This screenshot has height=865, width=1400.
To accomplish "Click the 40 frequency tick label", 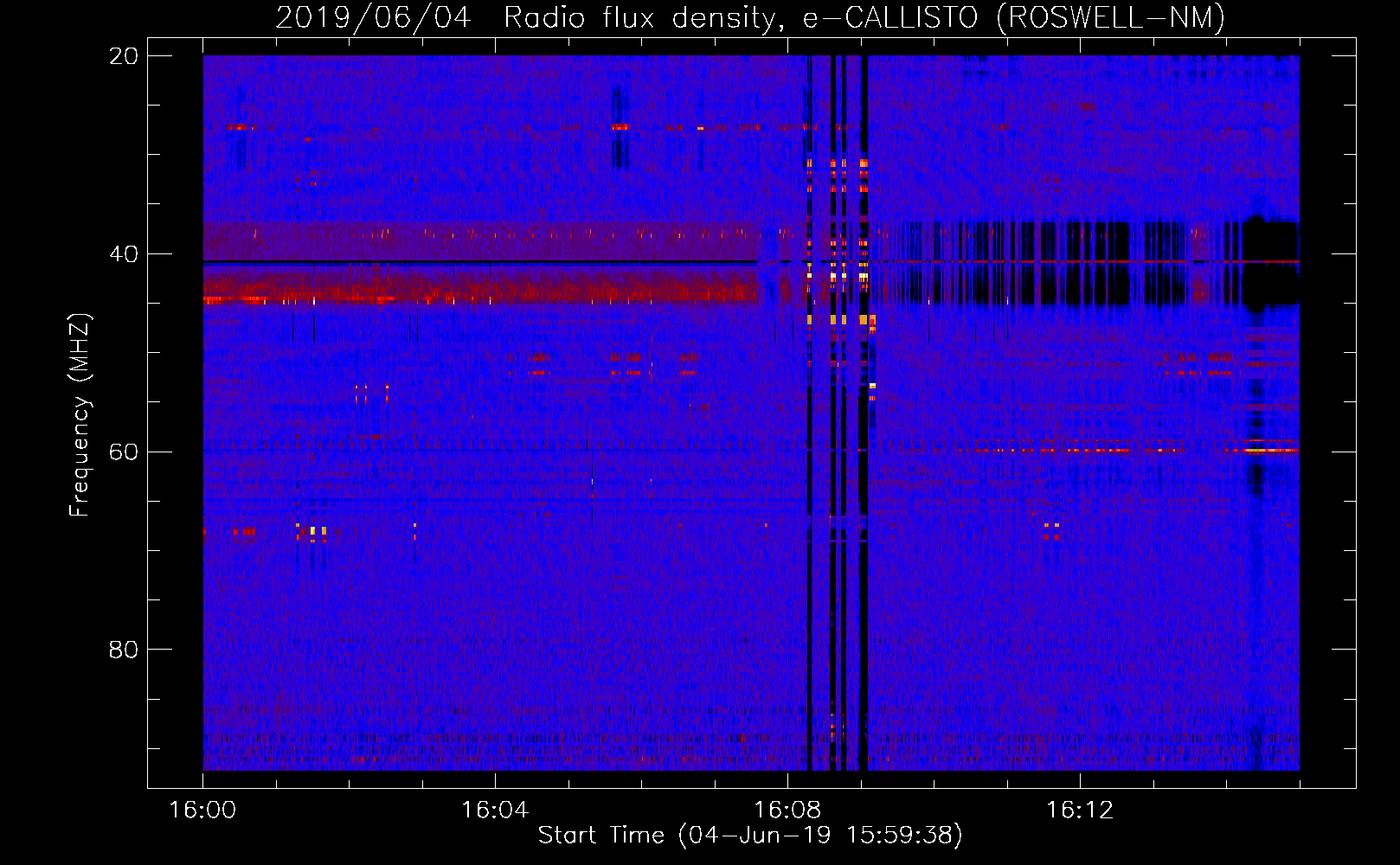I will point(124,254).
